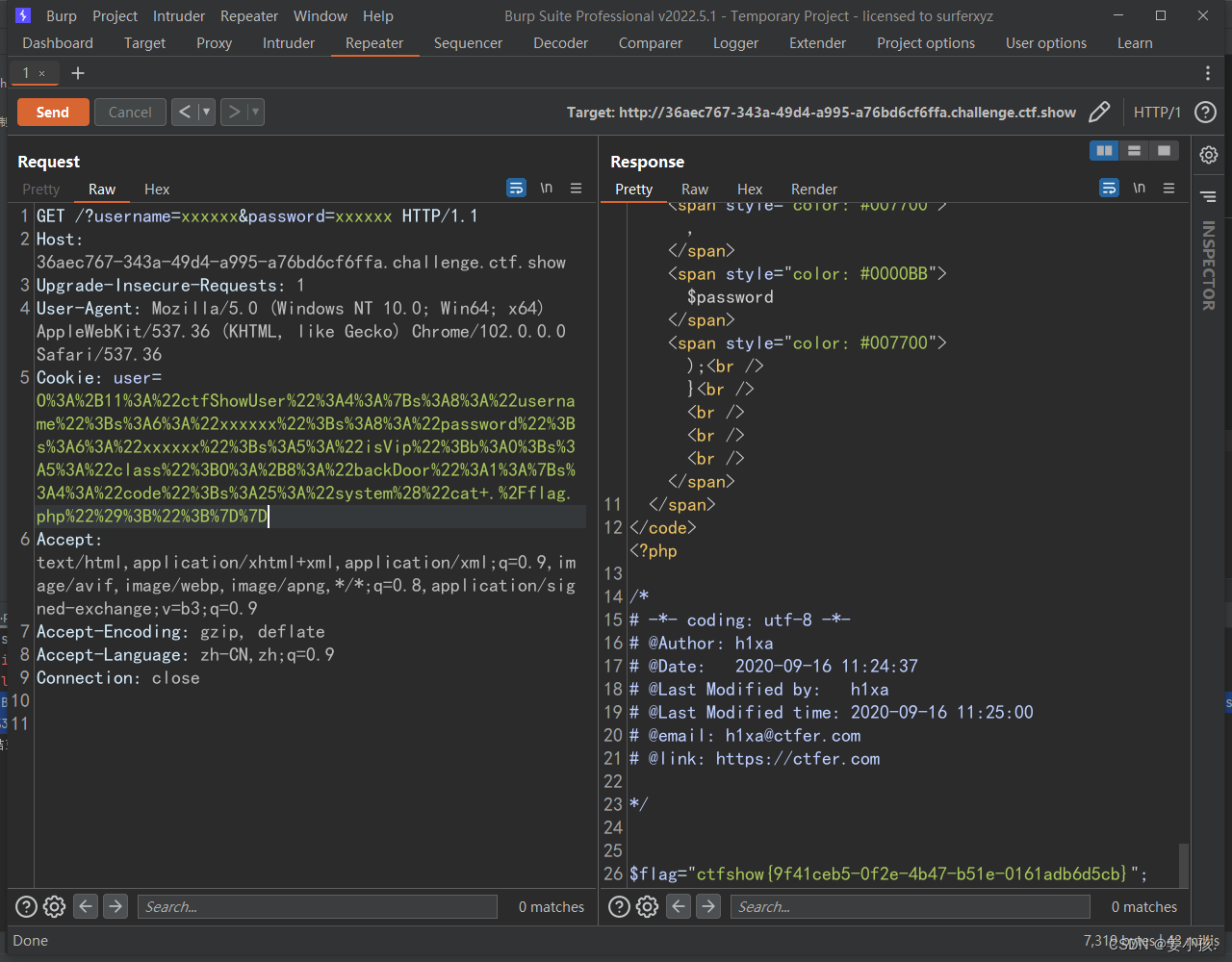Focus the Response search field
1232x962 pixels.
910,906
